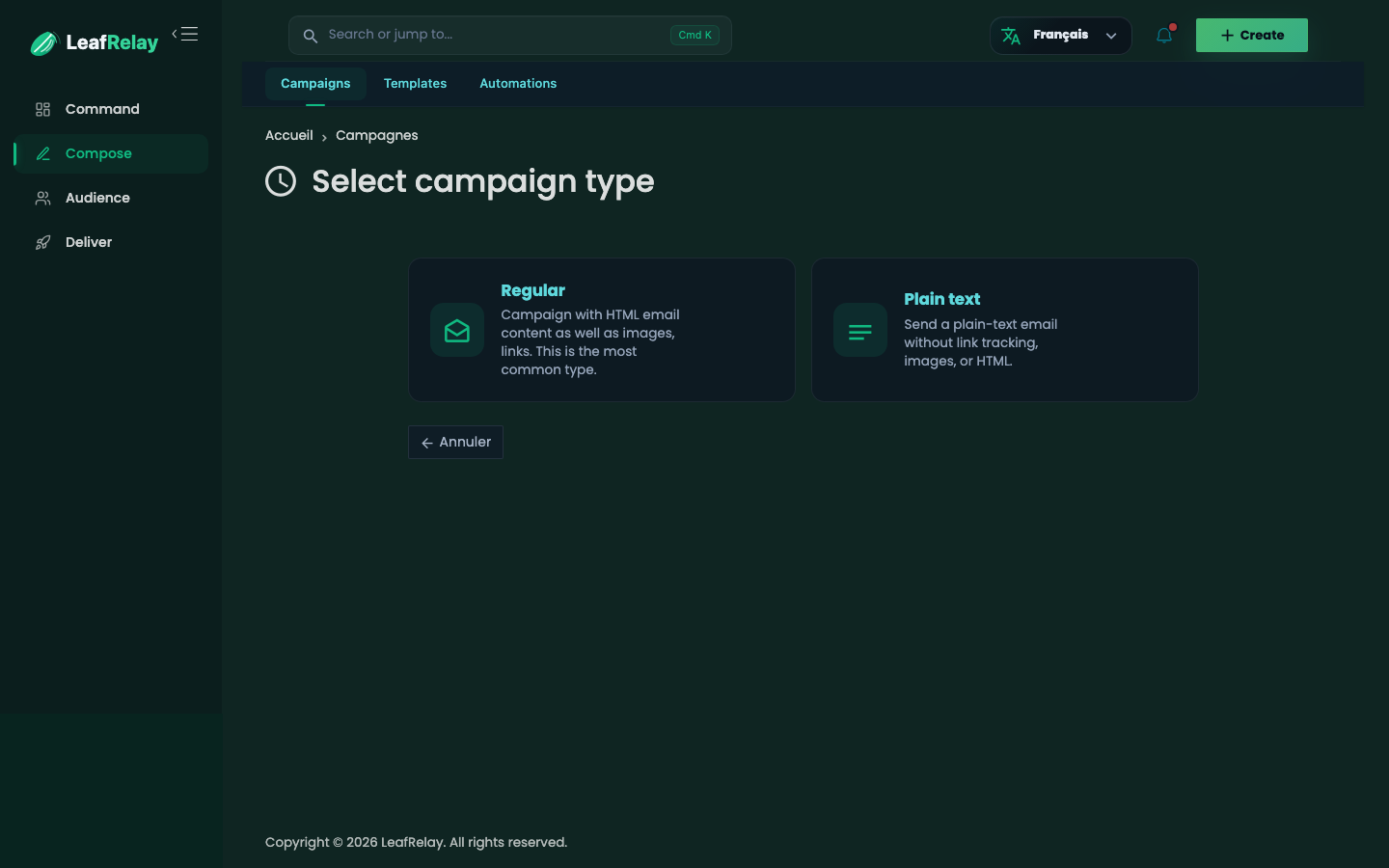Click the Compose pencil icon
This screenshot has height=868, width=1389.
42,153
